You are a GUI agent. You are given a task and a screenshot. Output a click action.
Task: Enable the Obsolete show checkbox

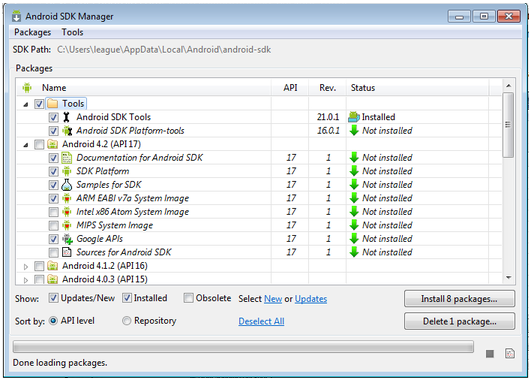tap(188, 298)
